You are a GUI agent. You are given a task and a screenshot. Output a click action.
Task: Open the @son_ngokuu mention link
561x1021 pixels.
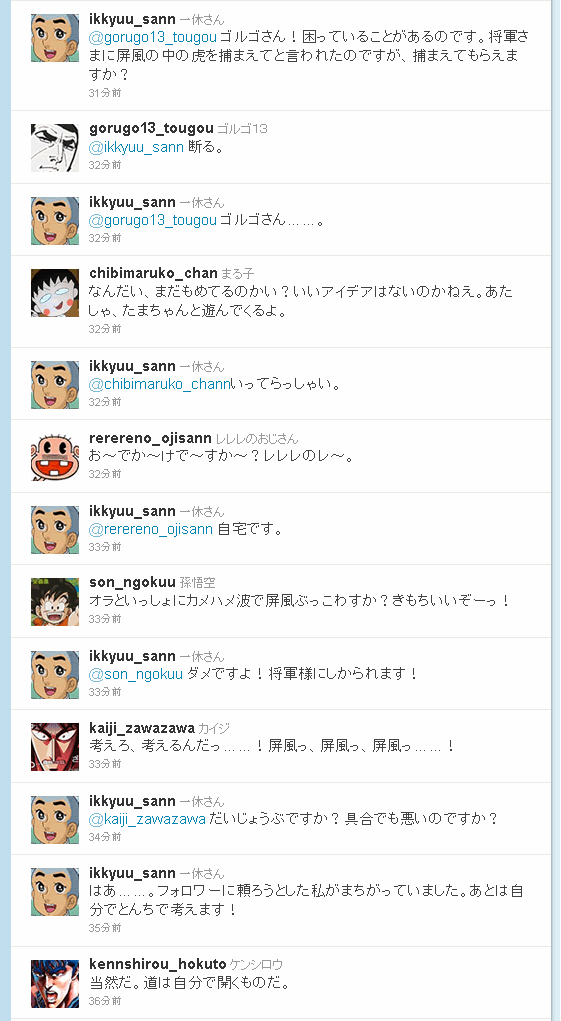pyautogui.click(x=135, y=674)
